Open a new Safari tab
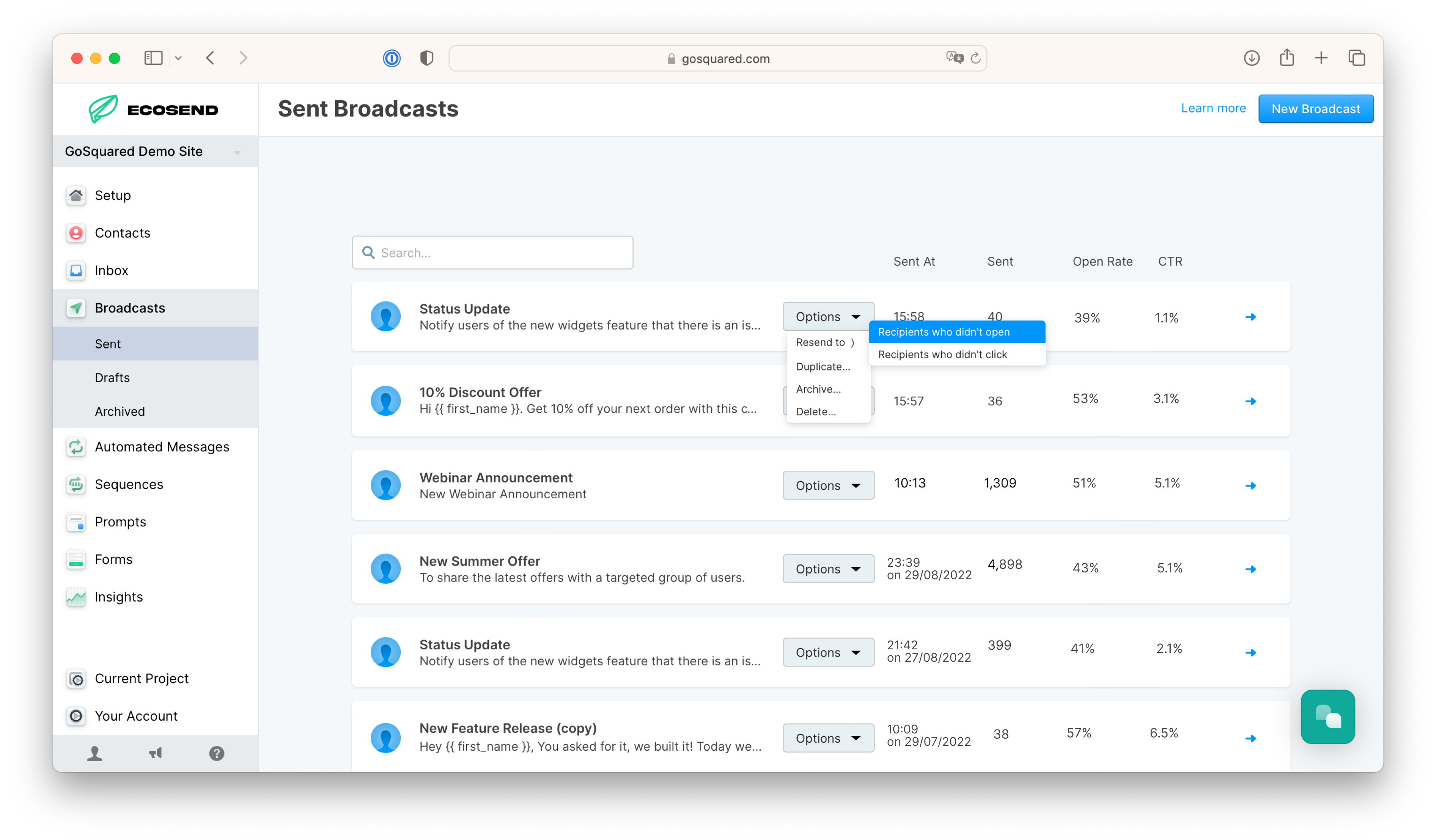 pos(1321,58)
